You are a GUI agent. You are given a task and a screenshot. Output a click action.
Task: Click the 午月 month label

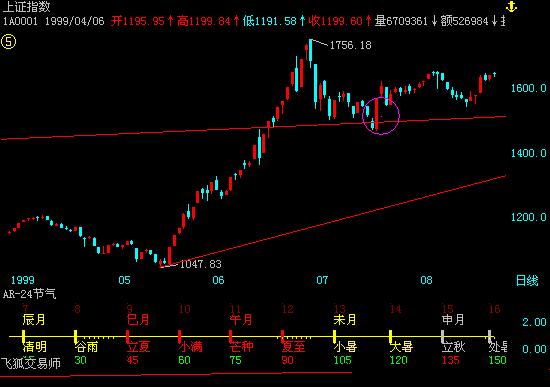(241, 320)
